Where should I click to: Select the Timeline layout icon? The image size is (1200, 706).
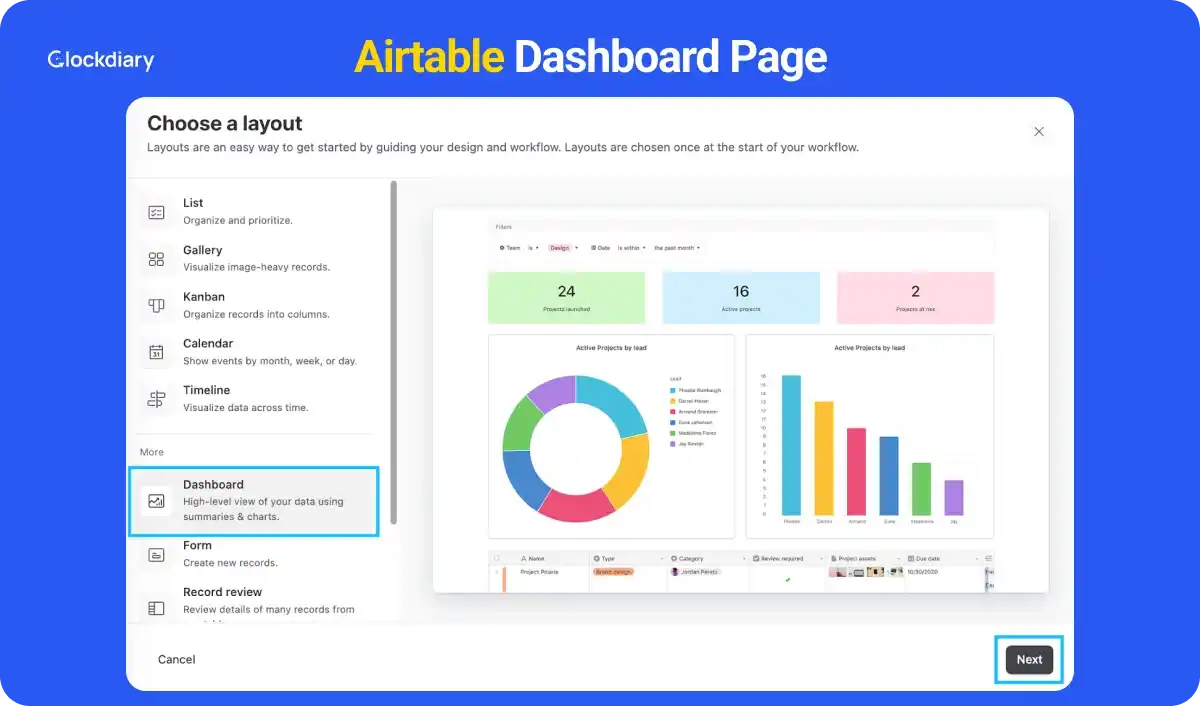pos(156,399)
